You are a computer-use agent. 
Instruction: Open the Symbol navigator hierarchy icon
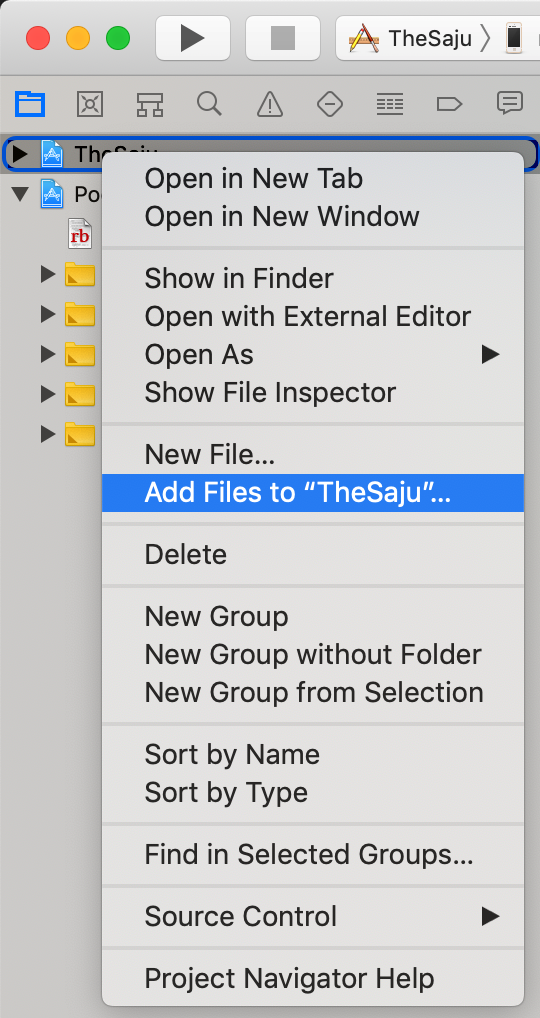(150, 104)
